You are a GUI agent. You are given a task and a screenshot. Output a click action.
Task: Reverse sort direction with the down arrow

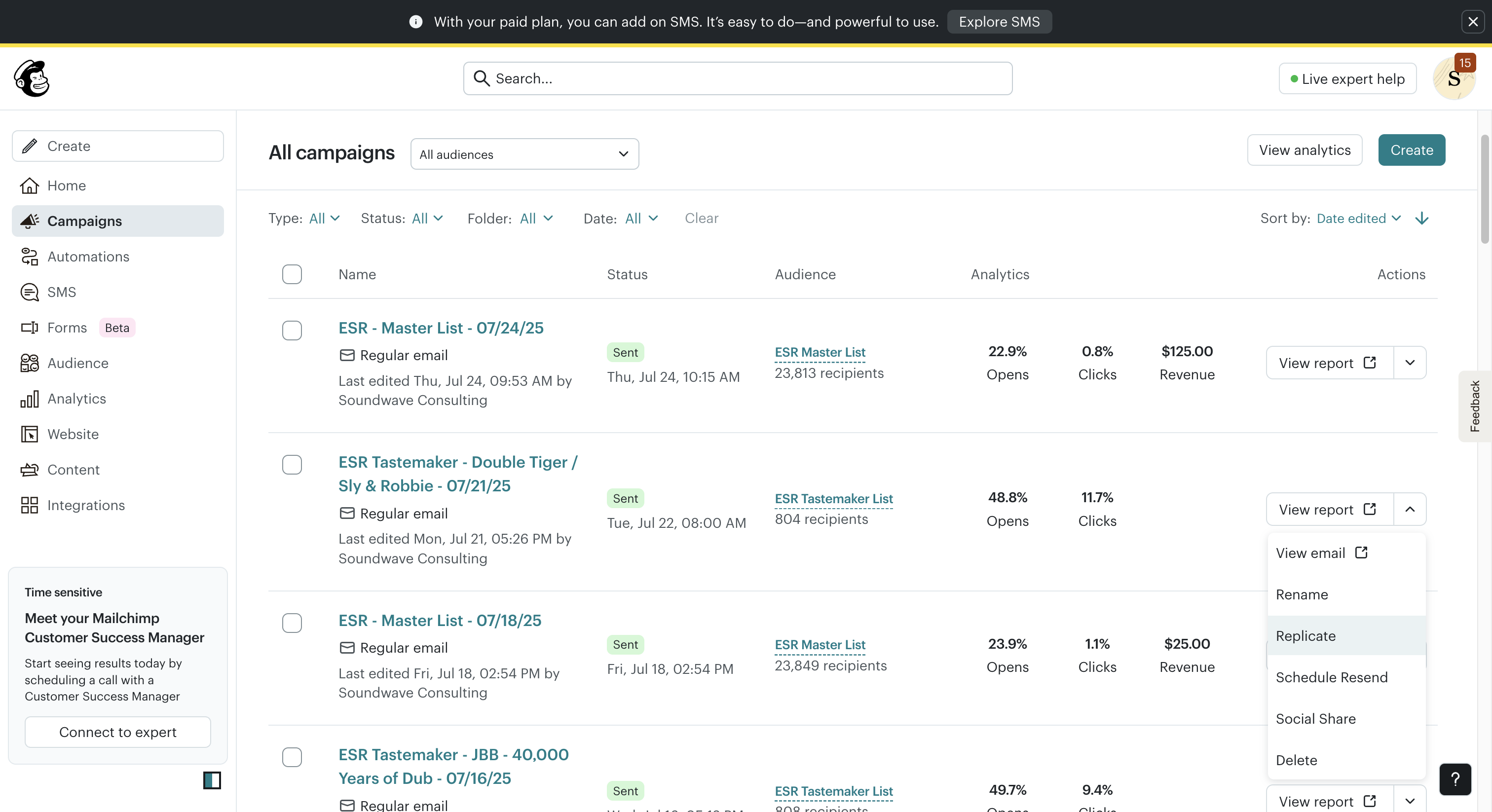[x=1422, y=219]
